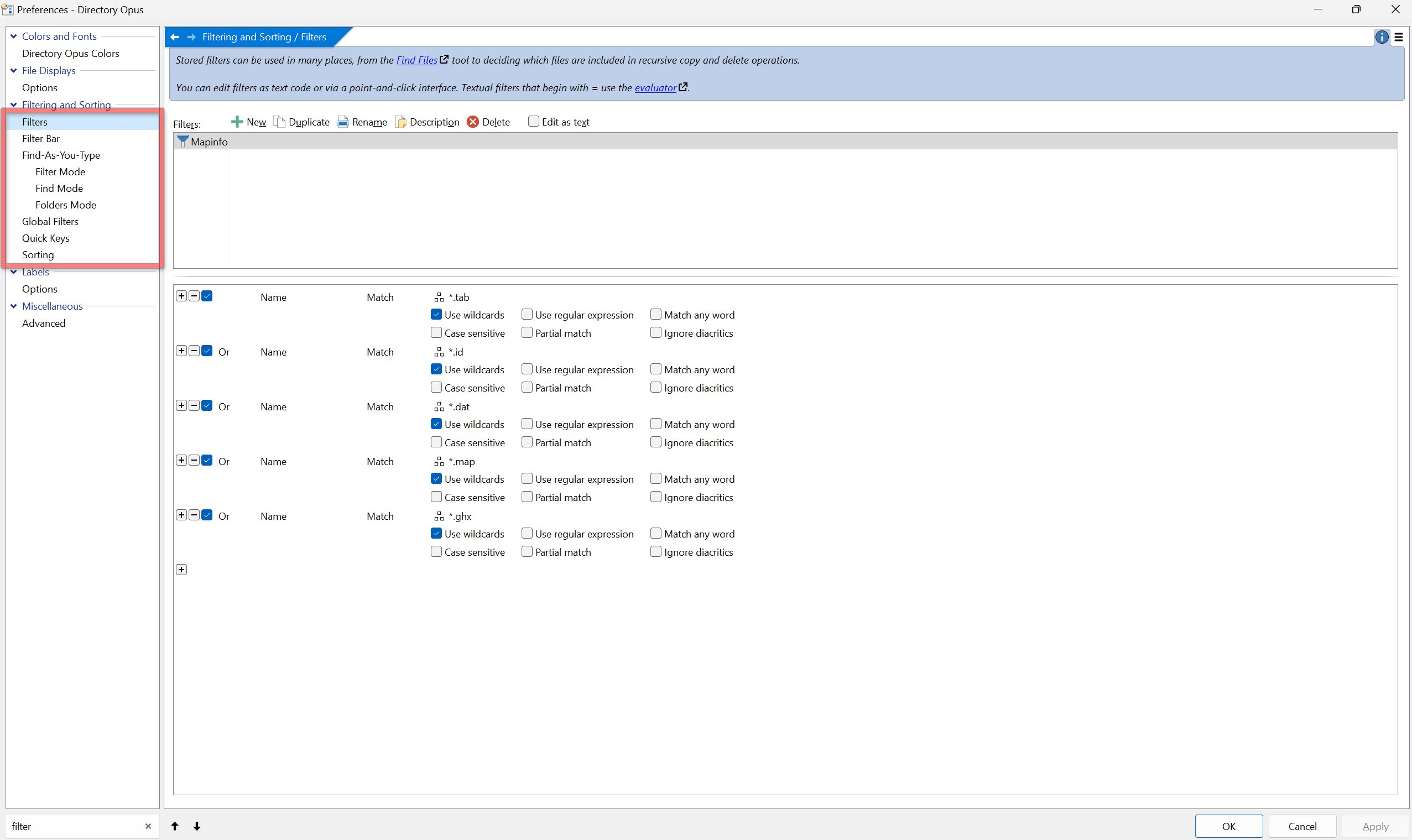
Task: Confirm changes with OK
Action: coord(1228,826)
